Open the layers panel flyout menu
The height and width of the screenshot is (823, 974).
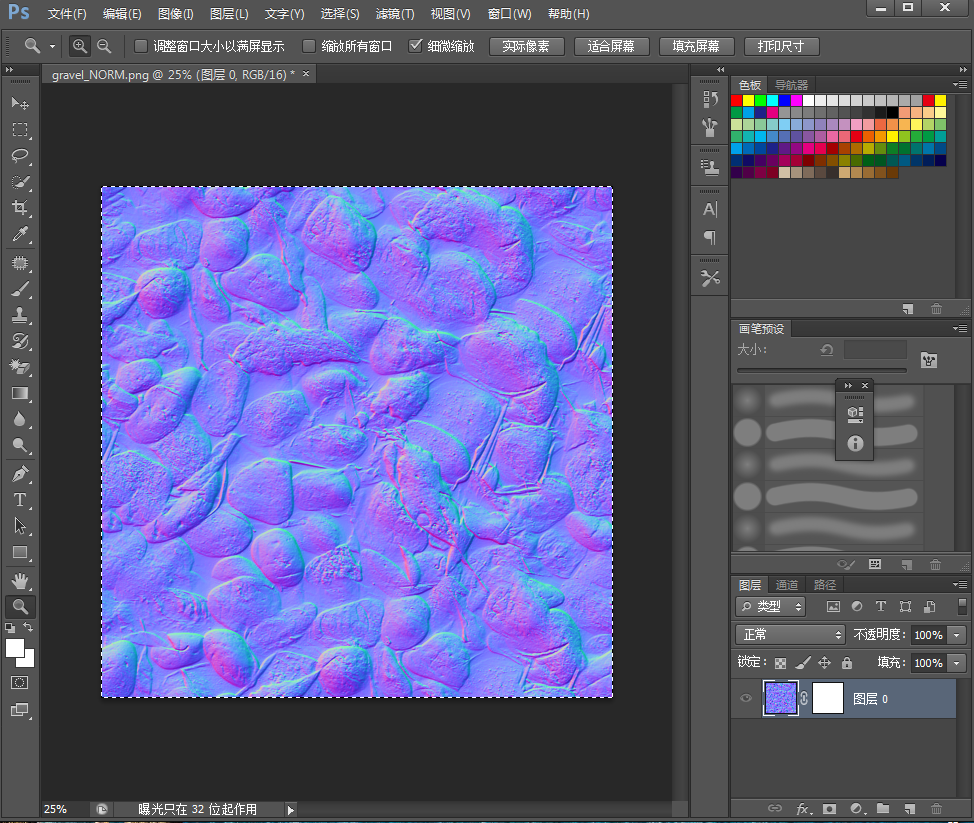[960, 584]
